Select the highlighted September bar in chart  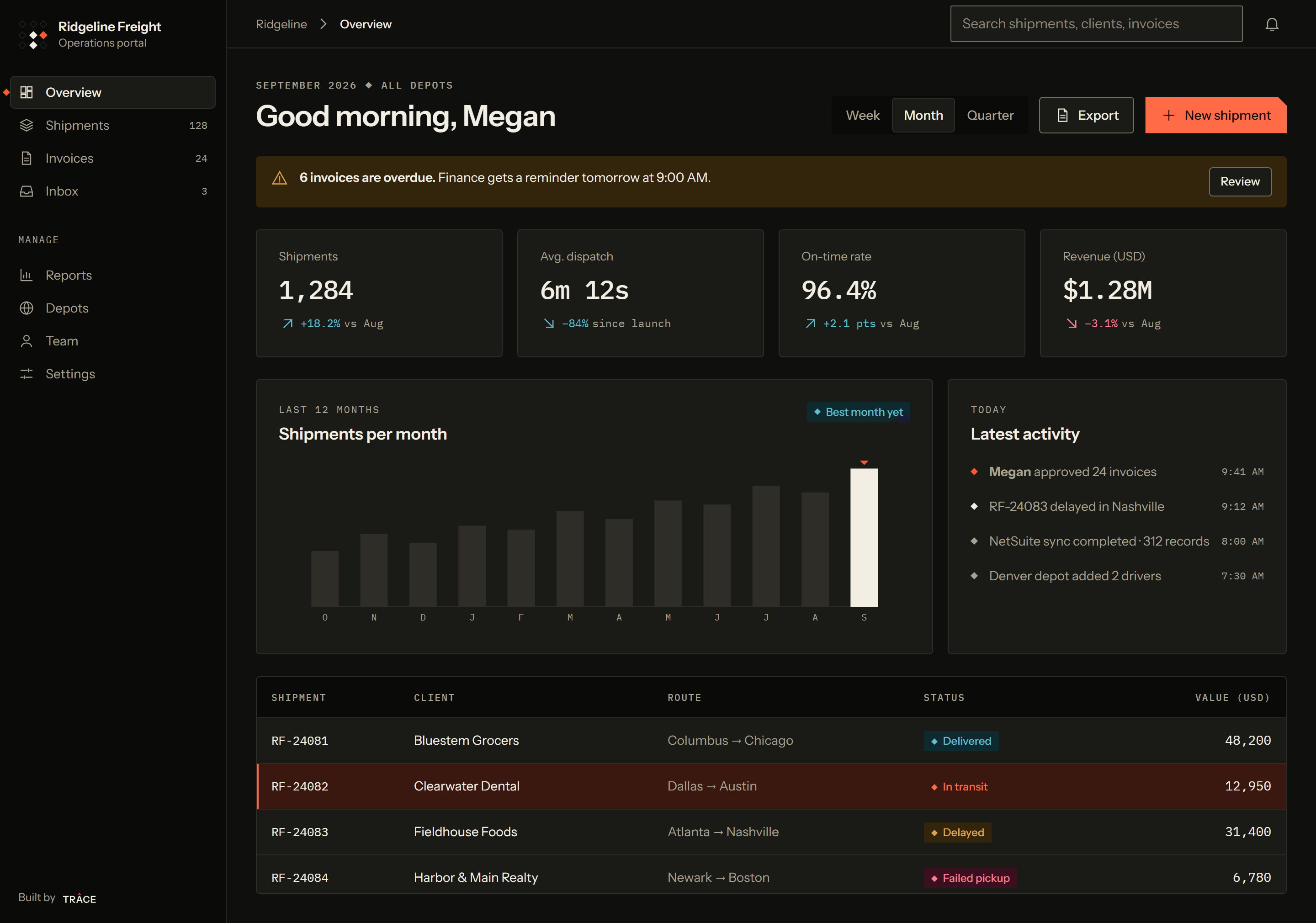click(864, 537)
